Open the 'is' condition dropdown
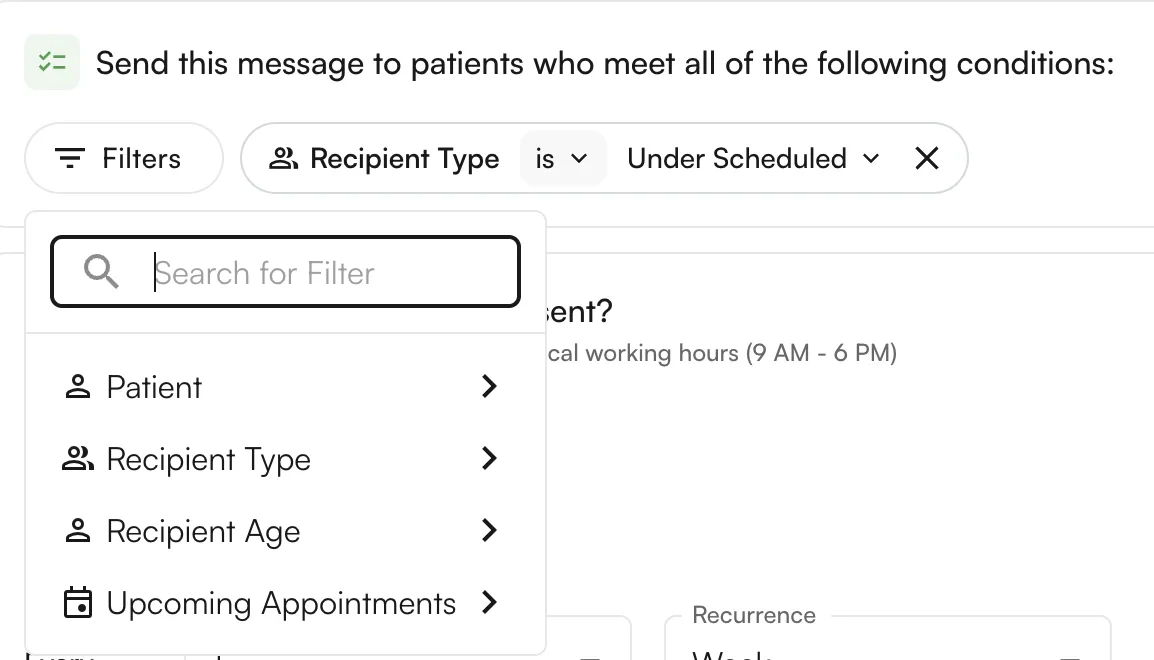1154x660 pixels. point(563,158)
